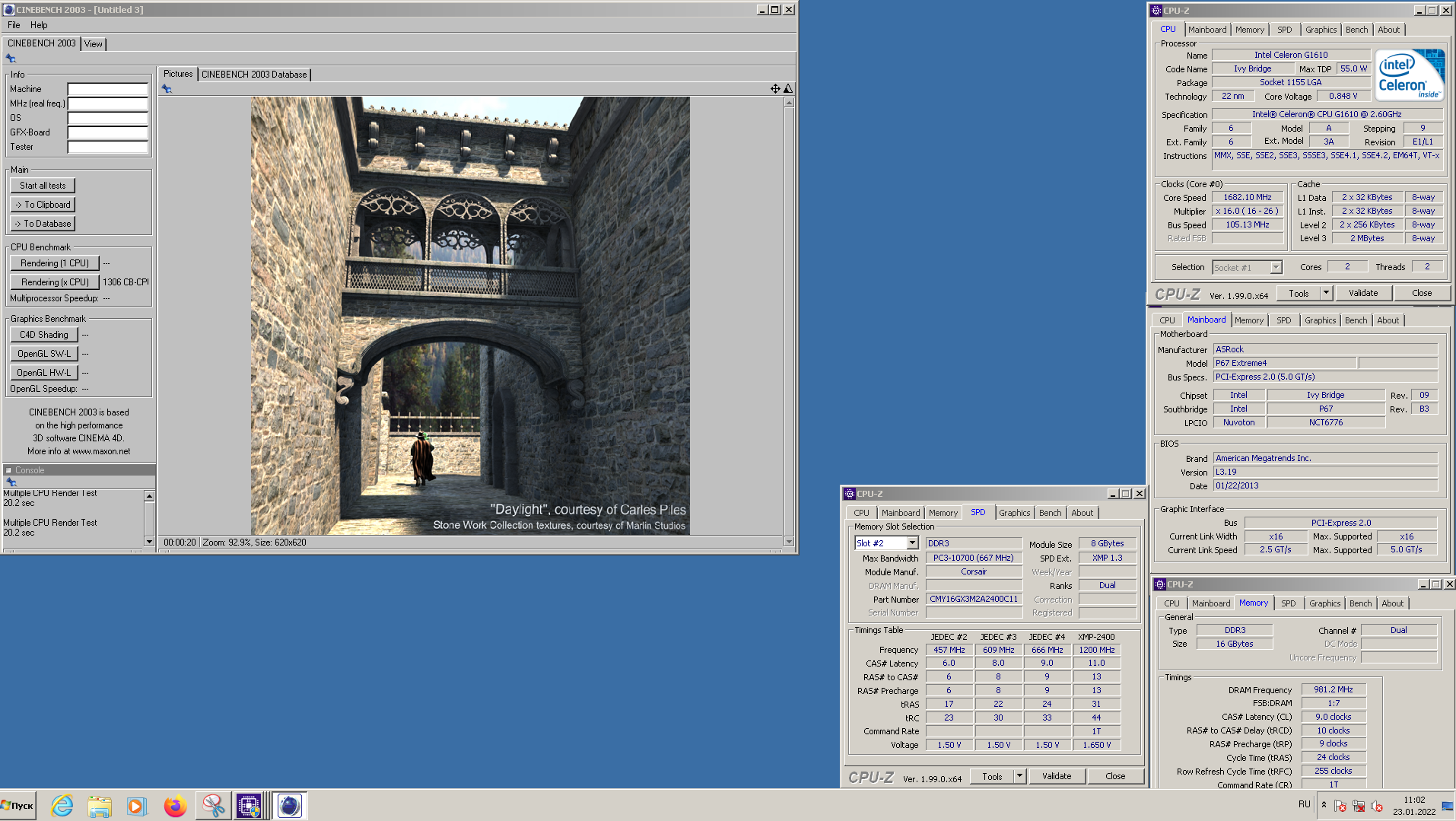This screenshot has height=821, width=1456.
Task: Click Start all tests button
Action: point(43,186)
